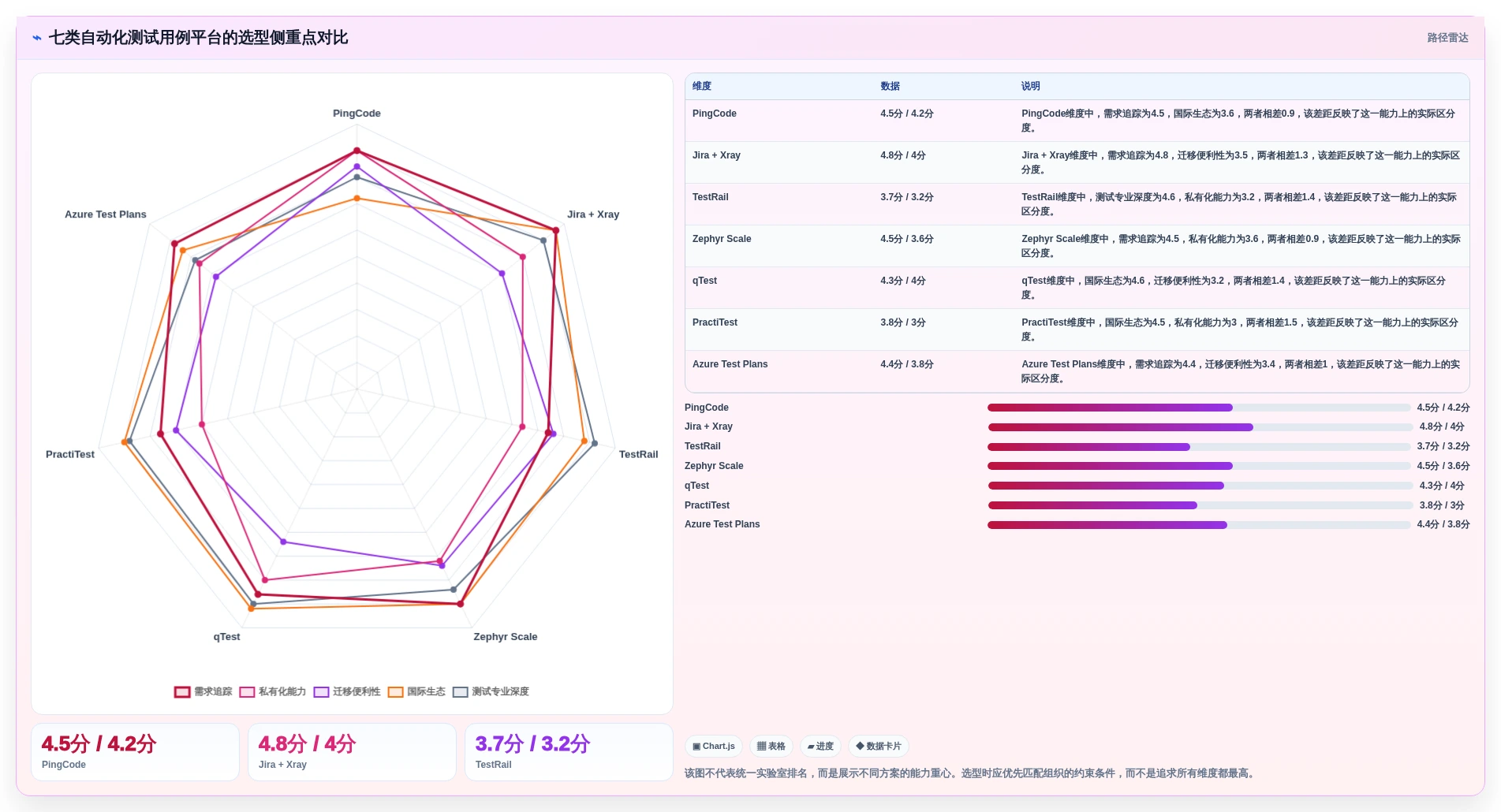This screenshot has width=1501, height=812.
Task: Select the 表格 chip
Action: click(771, 746)
